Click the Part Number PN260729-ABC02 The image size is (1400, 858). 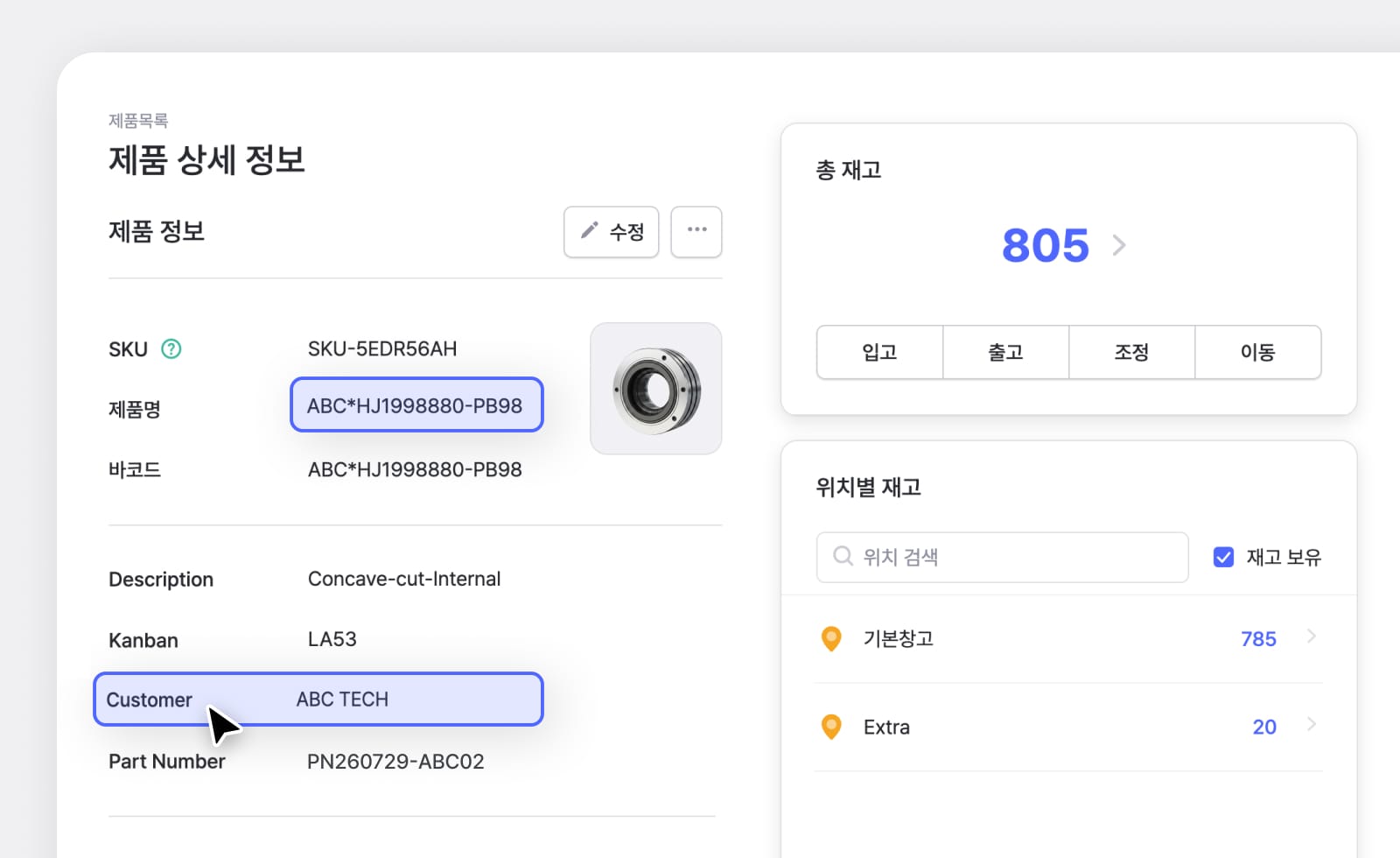click(x=395, y=762)
